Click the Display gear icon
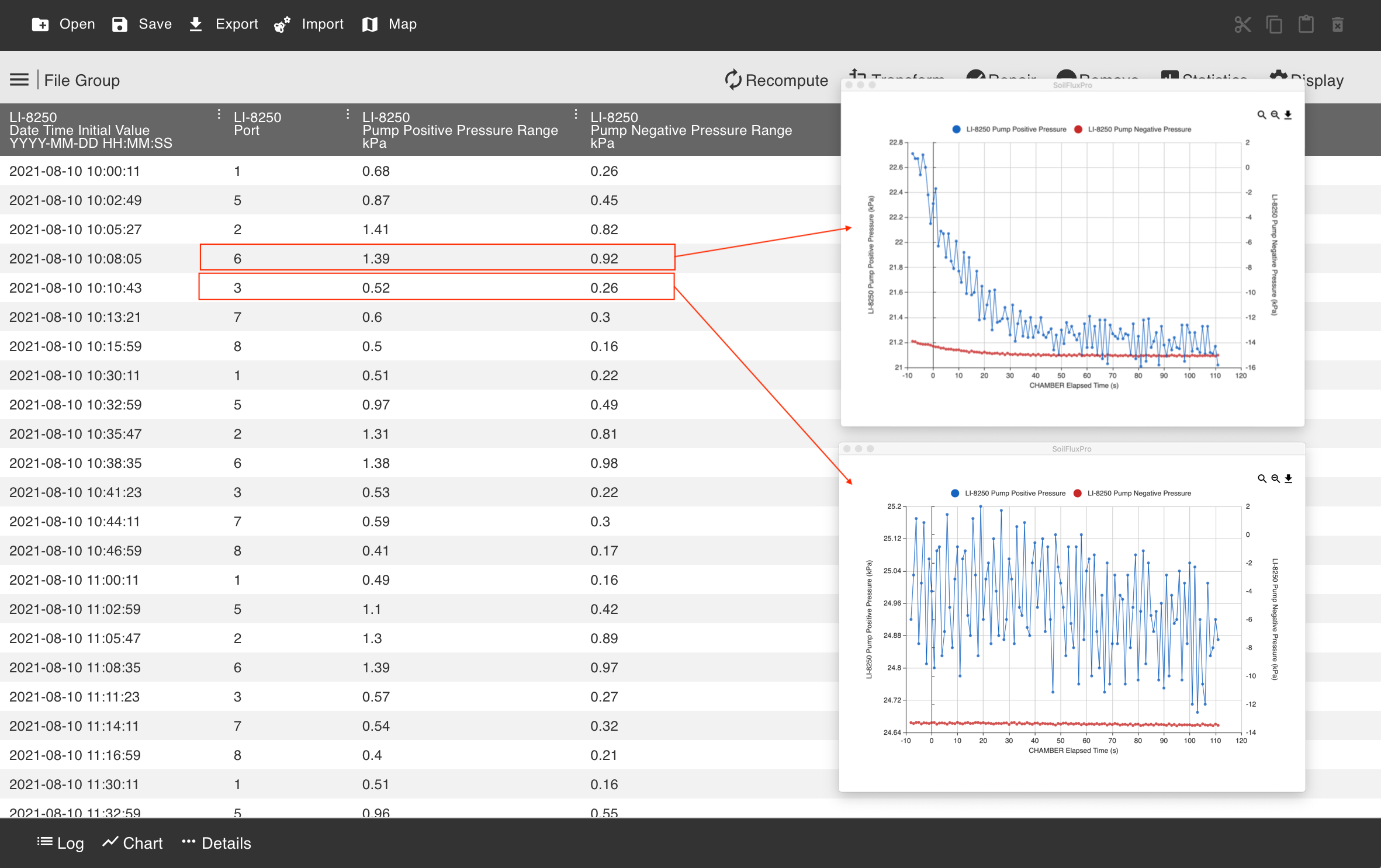This screenshot has height=868, width=1381. [x=1278, y=75]
